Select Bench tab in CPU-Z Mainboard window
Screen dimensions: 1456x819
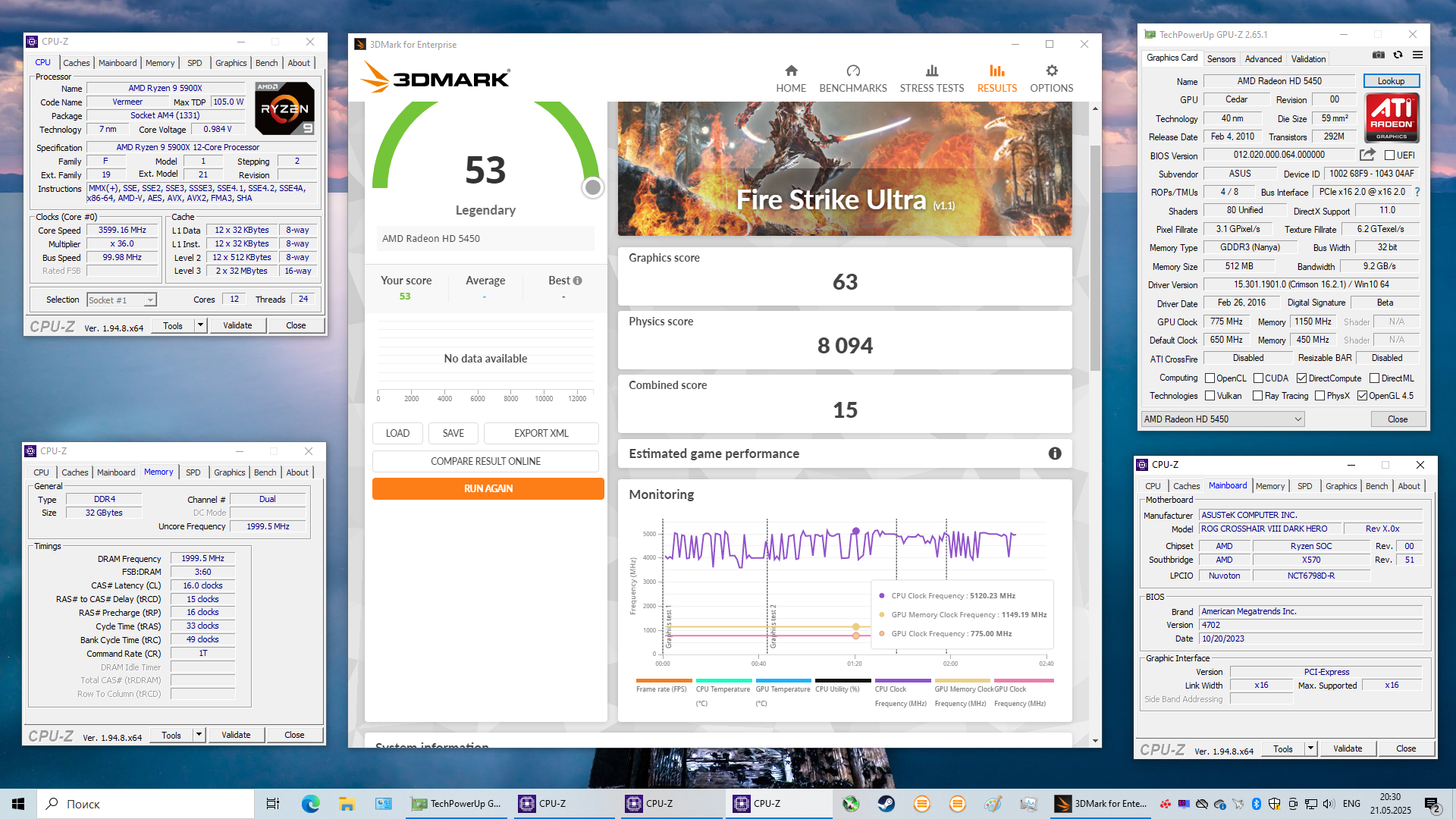pos(1377,486)
